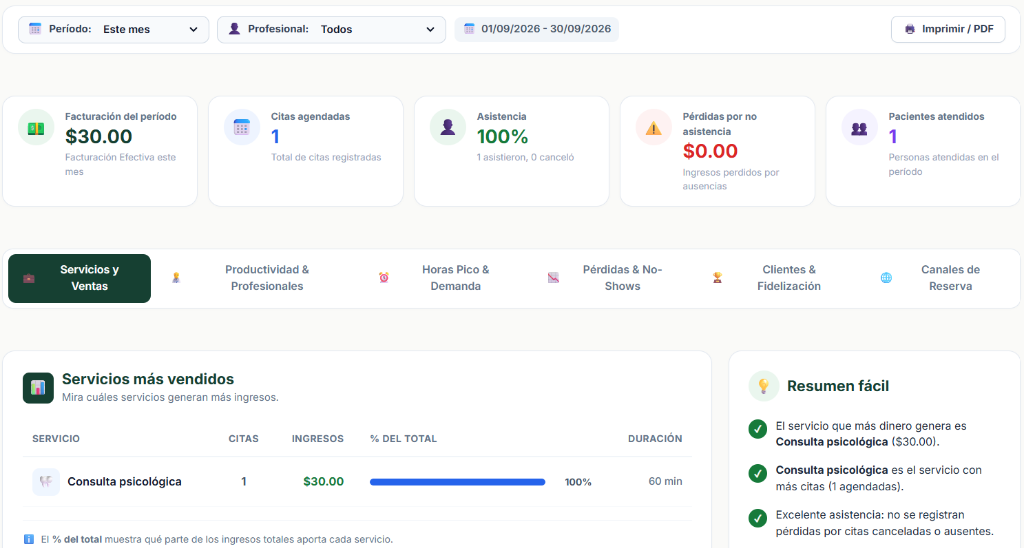1024x548 pixels.
Task: Click the calendar icon in date range
Action: click(469, 29)
